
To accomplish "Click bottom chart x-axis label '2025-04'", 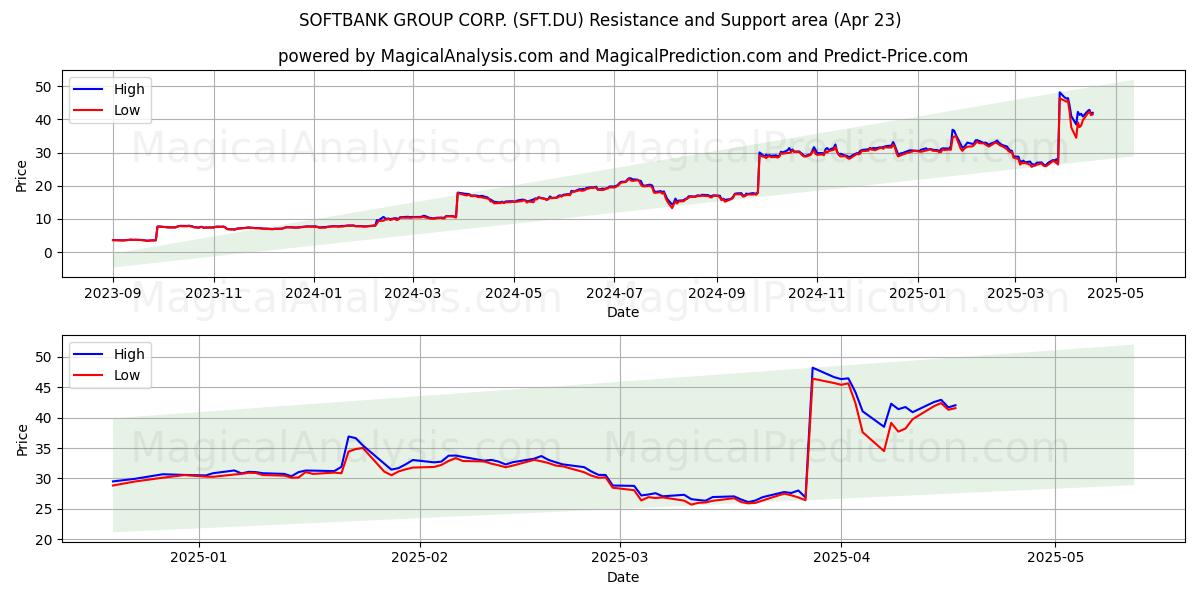I will (841, 559).
